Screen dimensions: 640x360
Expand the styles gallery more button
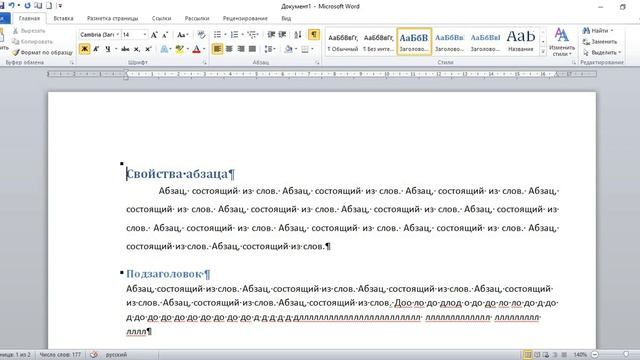pos(543,52)
